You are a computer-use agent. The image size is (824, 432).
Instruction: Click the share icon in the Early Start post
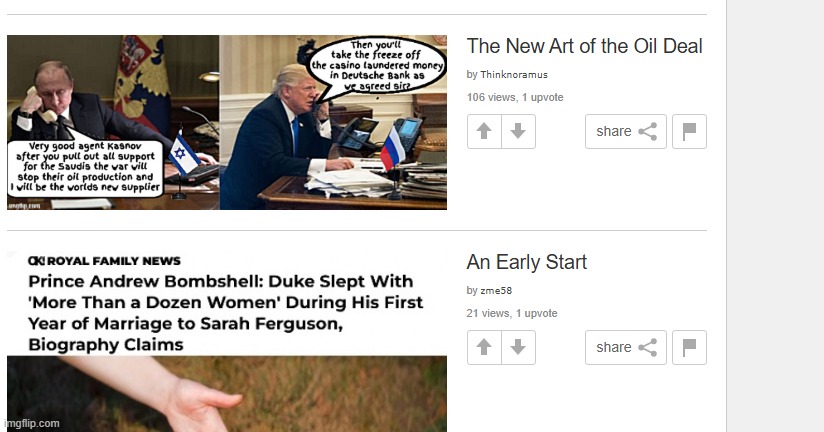(647, 347)
